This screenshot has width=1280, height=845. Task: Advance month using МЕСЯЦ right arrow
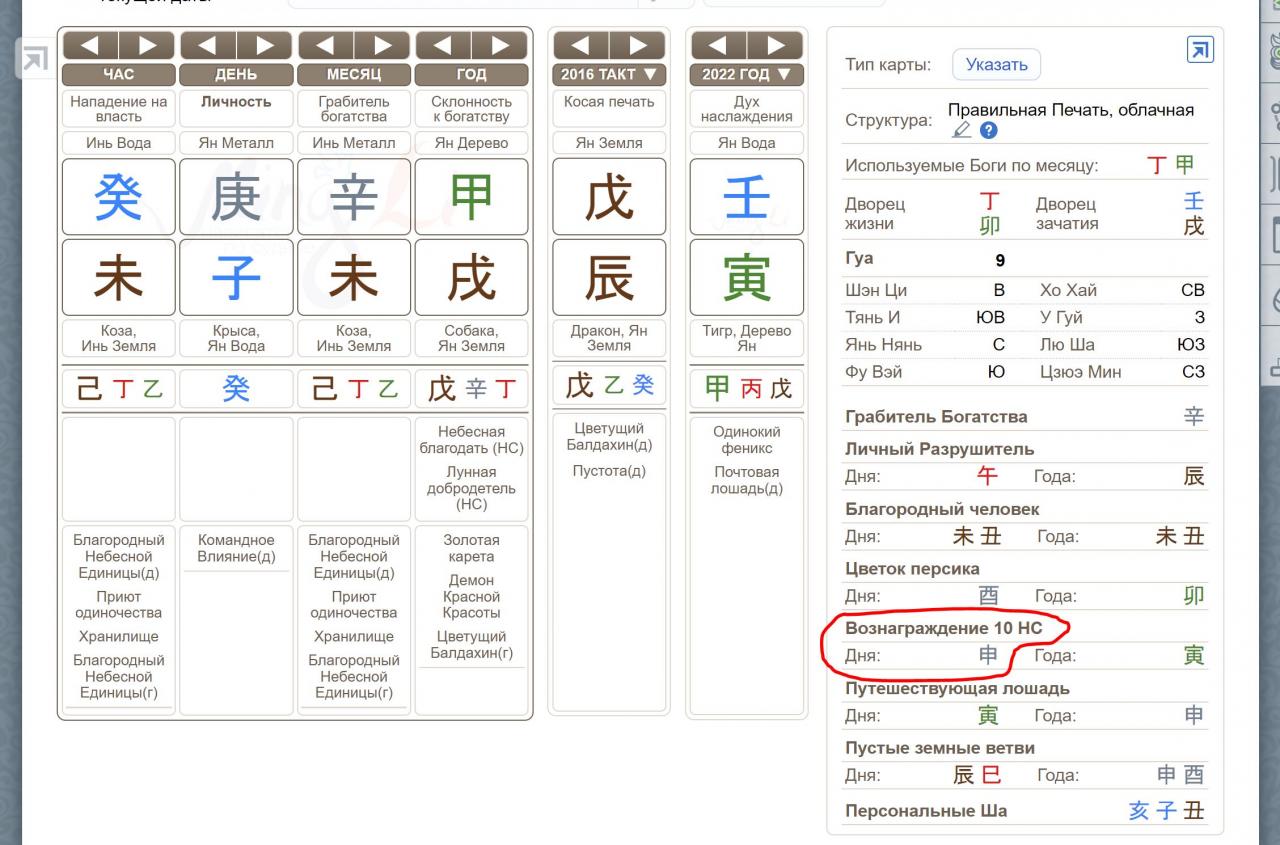pos(382,45)
